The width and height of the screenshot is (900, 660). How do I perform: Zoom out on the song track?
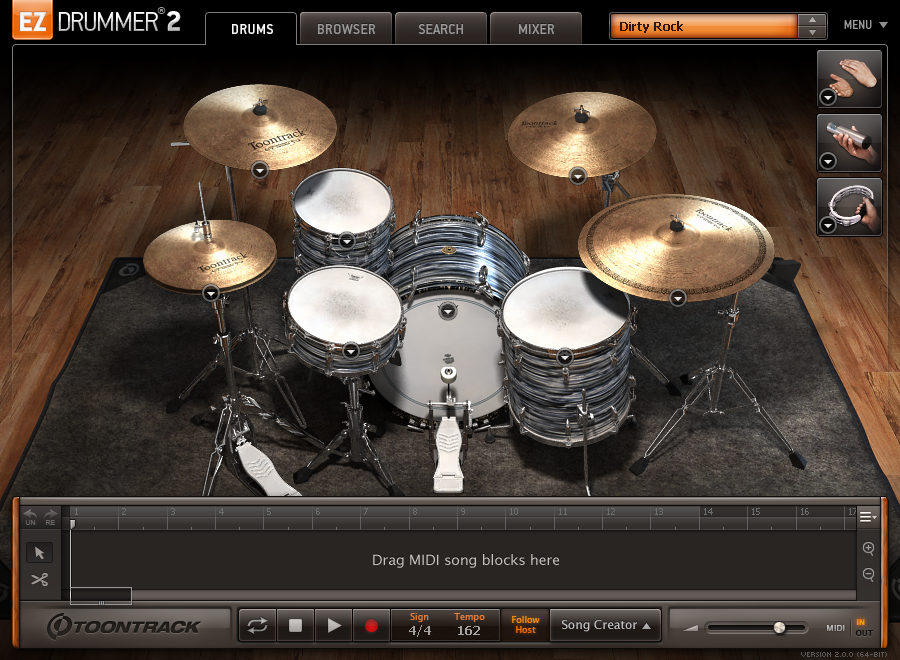[868, 574]
